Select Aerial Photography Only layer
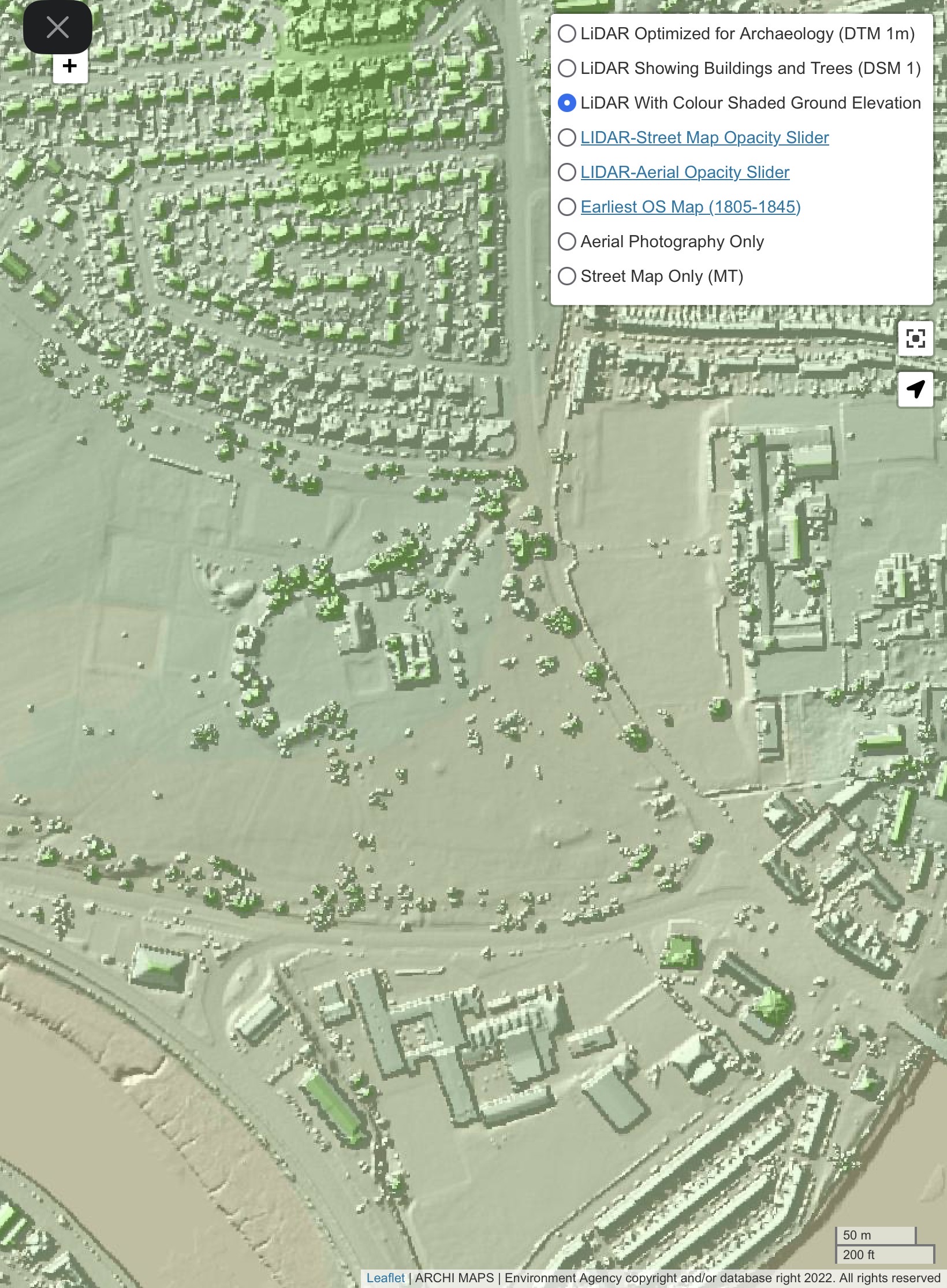The image size is (947, 1288). click(567, 241)
